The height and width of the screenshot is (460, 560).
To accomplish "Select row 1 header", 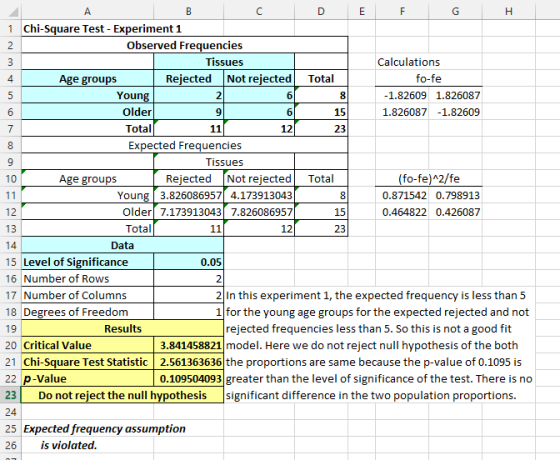I will tap(11, 29).
